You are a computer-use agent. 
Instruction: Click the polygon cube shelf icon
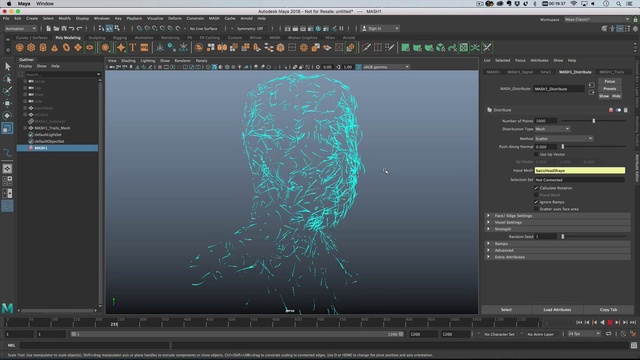[x=31, y=47]
